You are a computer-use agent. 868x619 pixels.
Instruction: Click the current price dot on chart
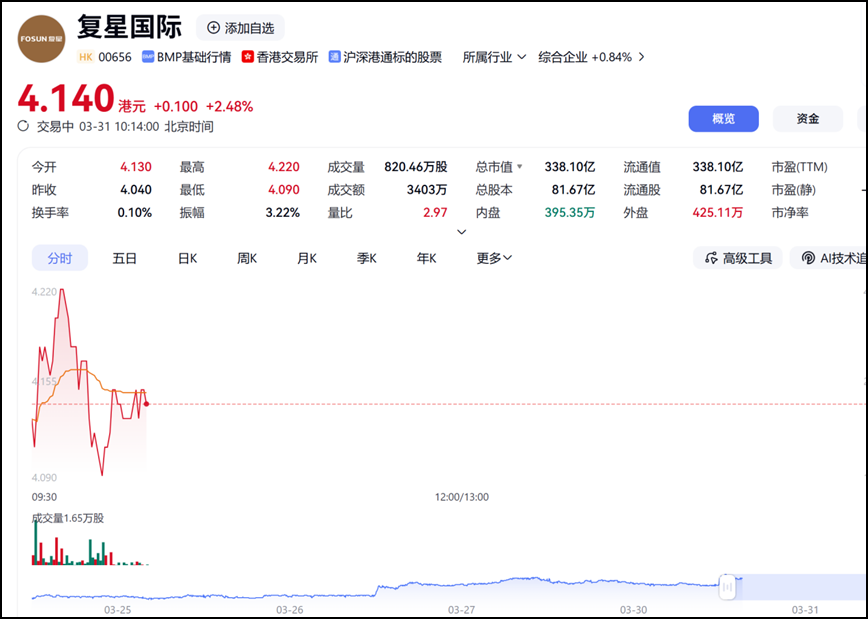pyautogui.click(x=146, y=404)
